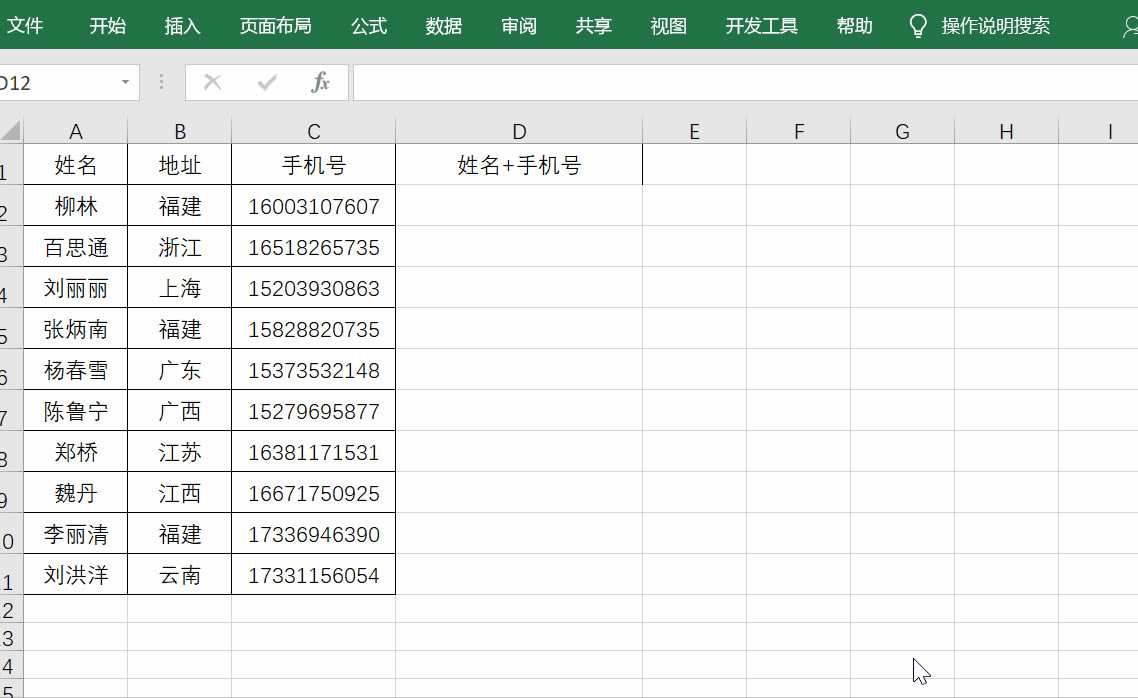Click the account icon at top right

point(1128,26)
